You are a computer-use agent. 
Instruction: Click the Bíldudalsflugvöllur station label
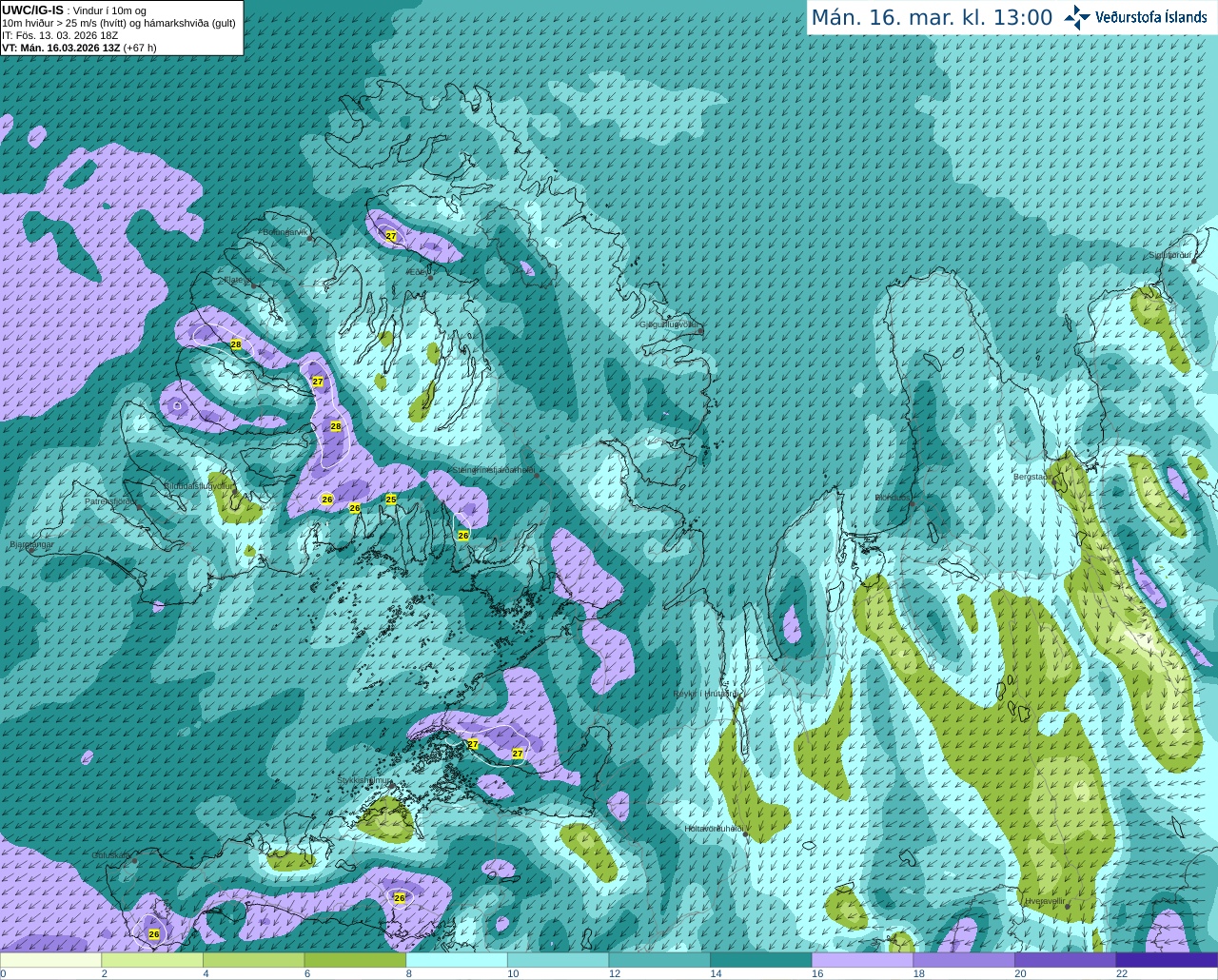(197, 485)
